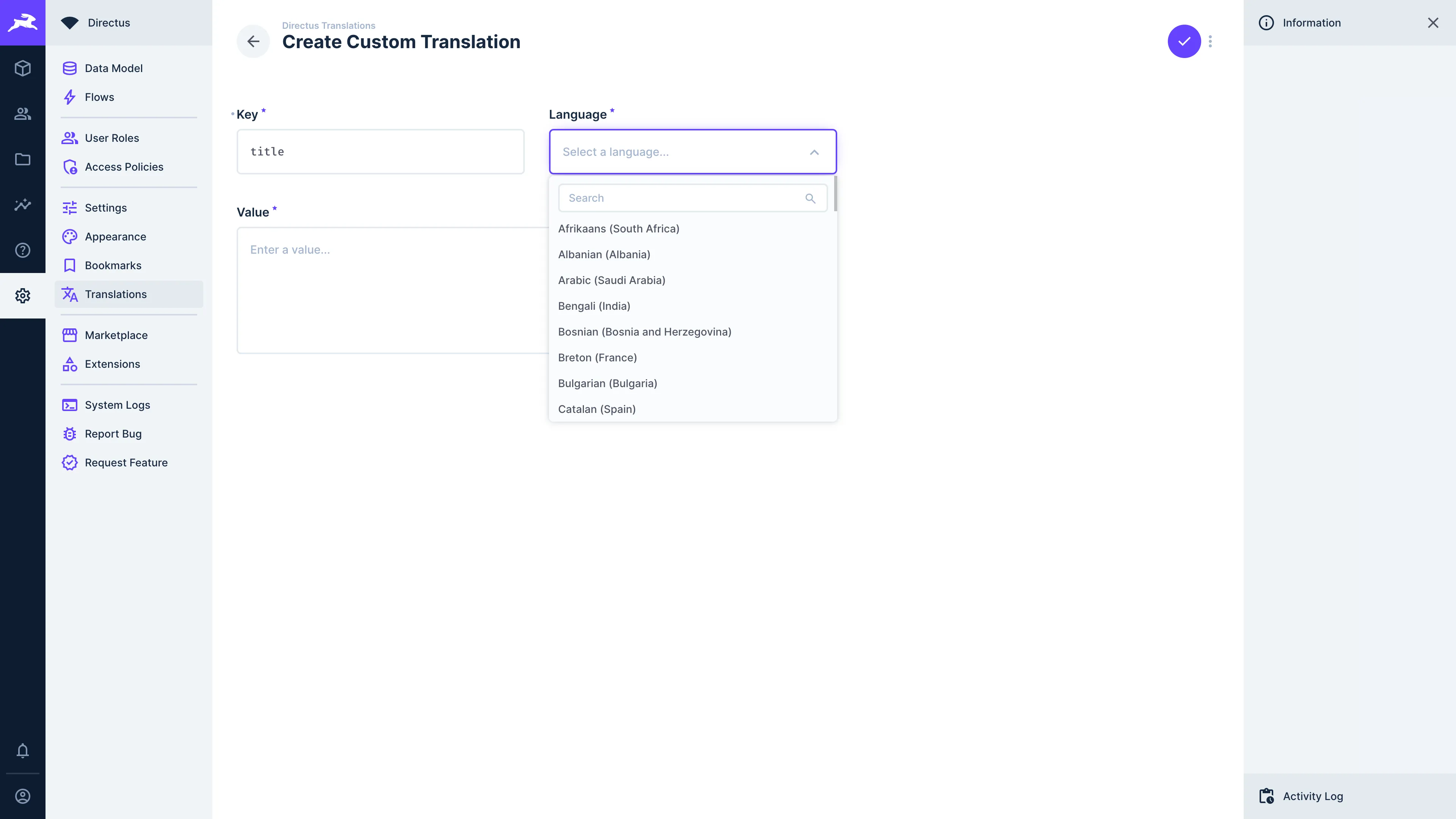Open the three-dot options menu
The height and width of the screenshot is (819, 1456).
tap(1210, 41)
